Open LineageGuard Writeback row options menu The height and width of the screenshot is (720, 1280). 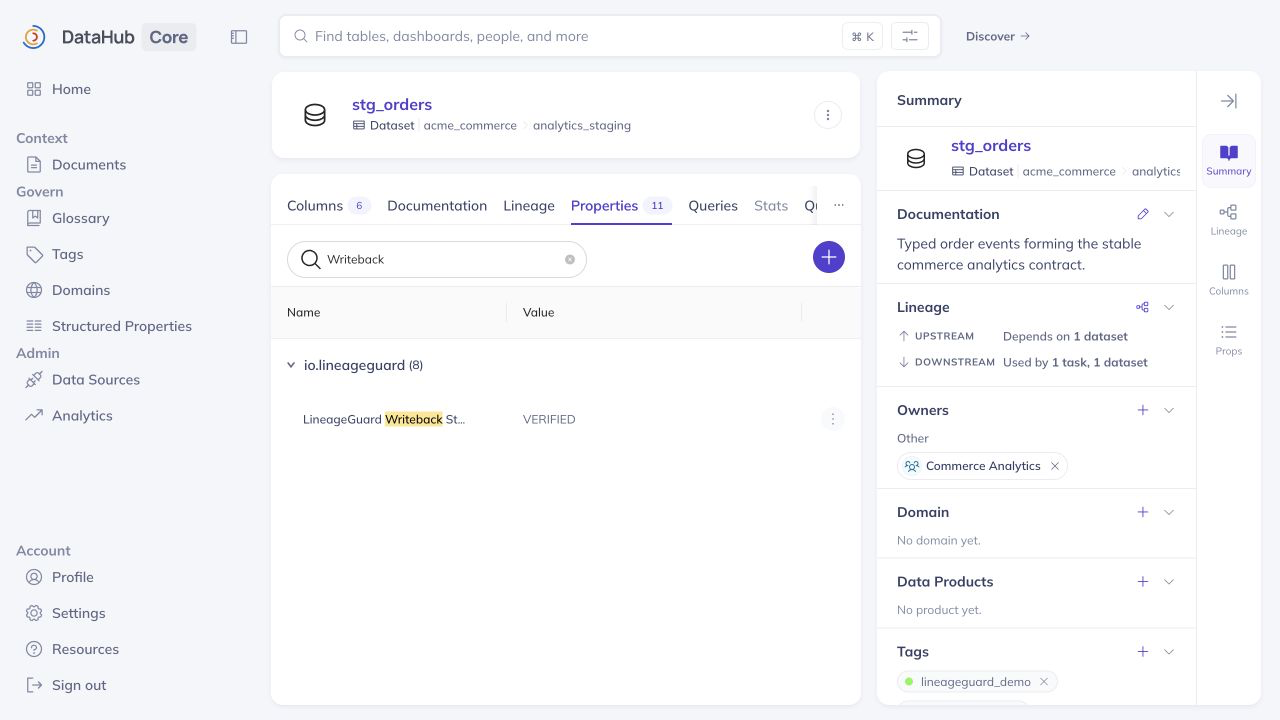833,419
